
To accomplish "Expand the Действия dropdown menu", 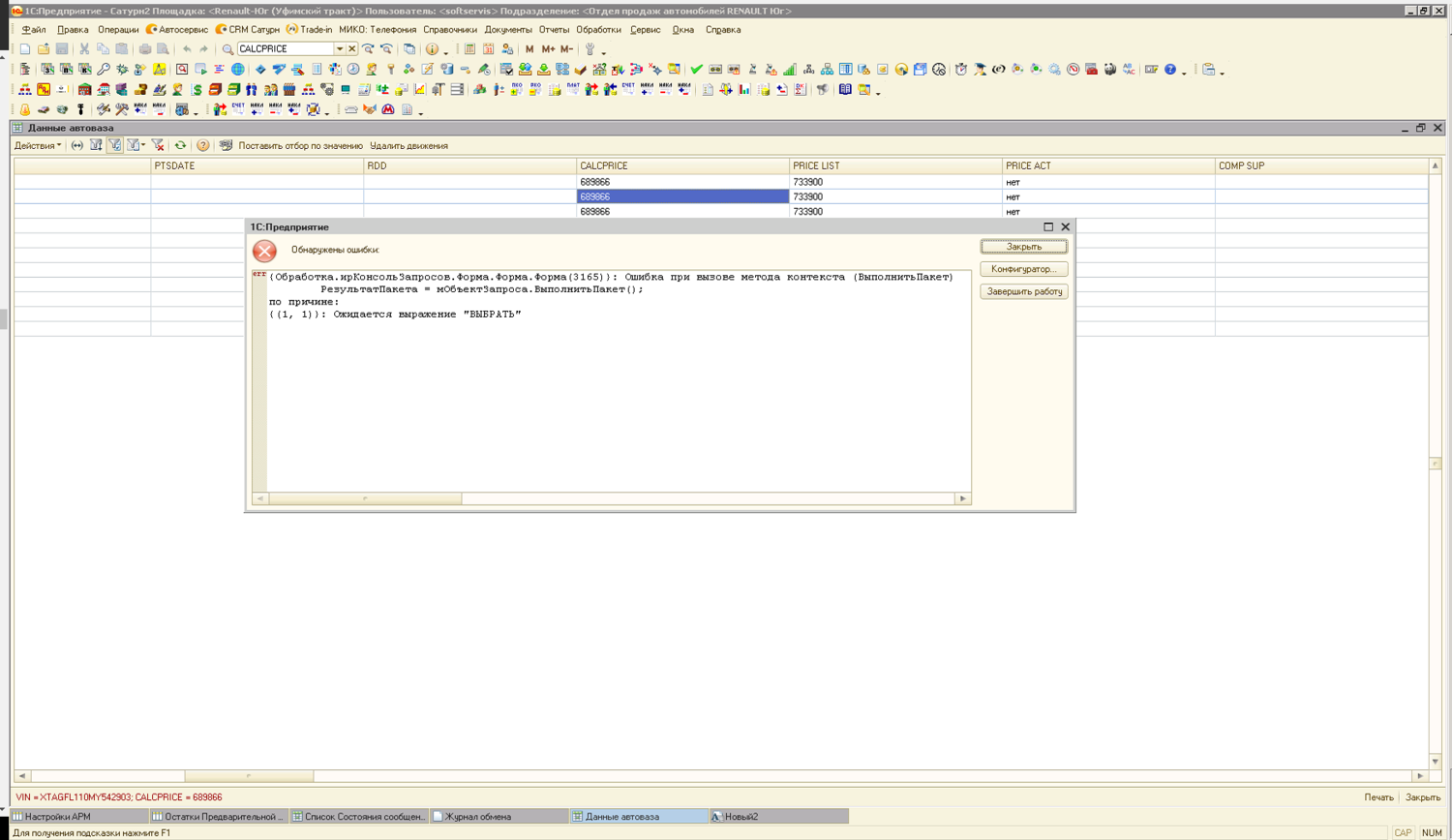I will tap(38, 146).
